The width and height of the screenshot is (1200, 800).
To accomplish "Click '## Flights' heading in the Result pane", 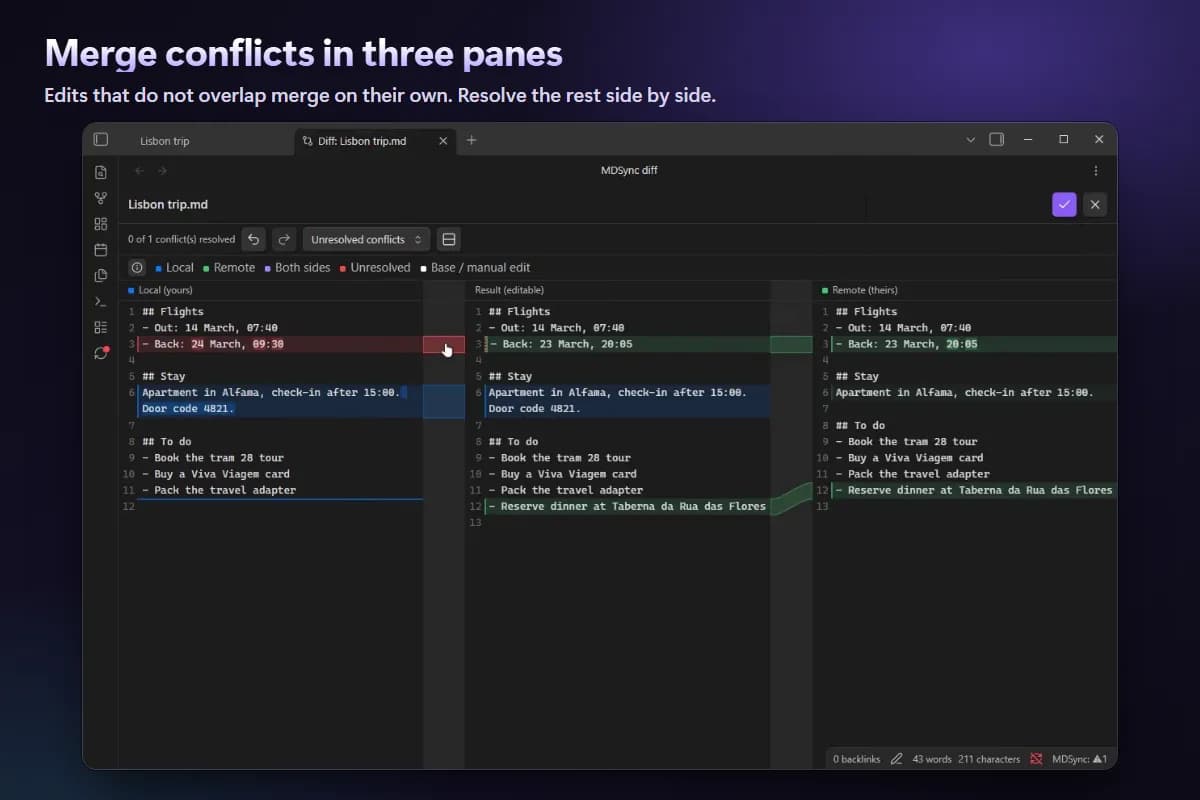I will click(x=519, y=311).
